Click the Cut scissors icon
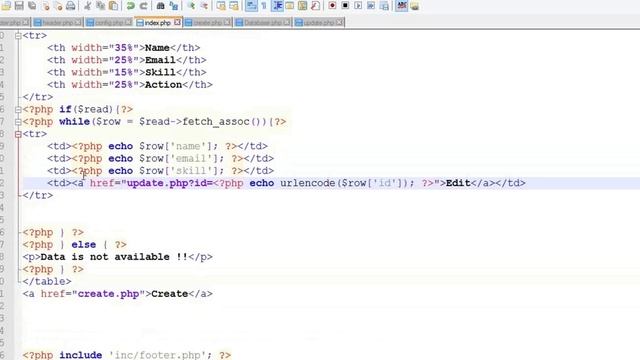This screenshot has width=640, height=360. coord(87,6)
